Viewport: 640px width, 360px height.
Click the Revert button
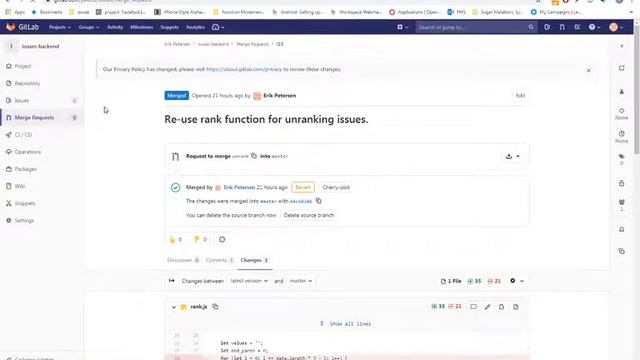point(303,187)
